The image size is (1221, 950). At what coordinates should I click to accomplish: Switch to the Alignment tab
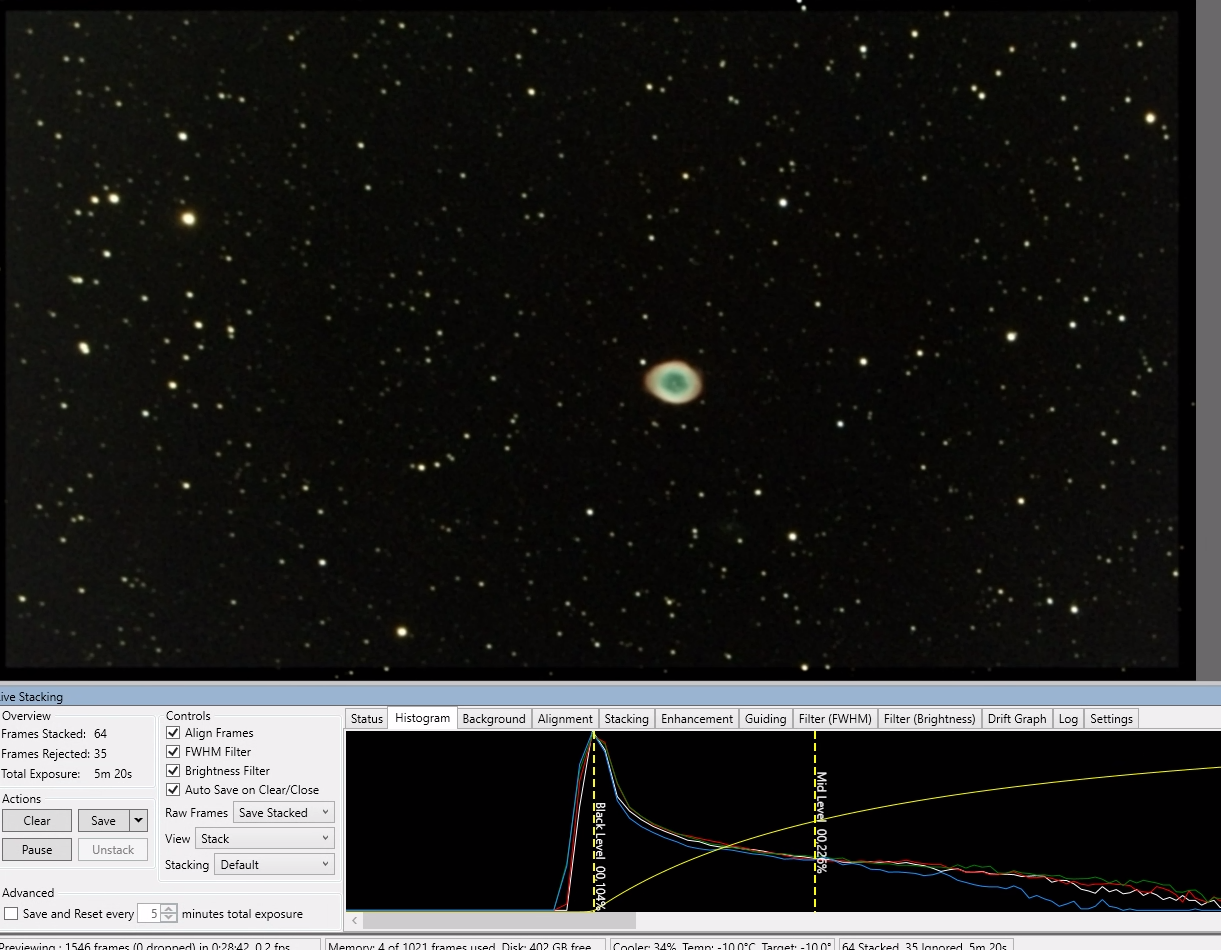pos(565,719)
